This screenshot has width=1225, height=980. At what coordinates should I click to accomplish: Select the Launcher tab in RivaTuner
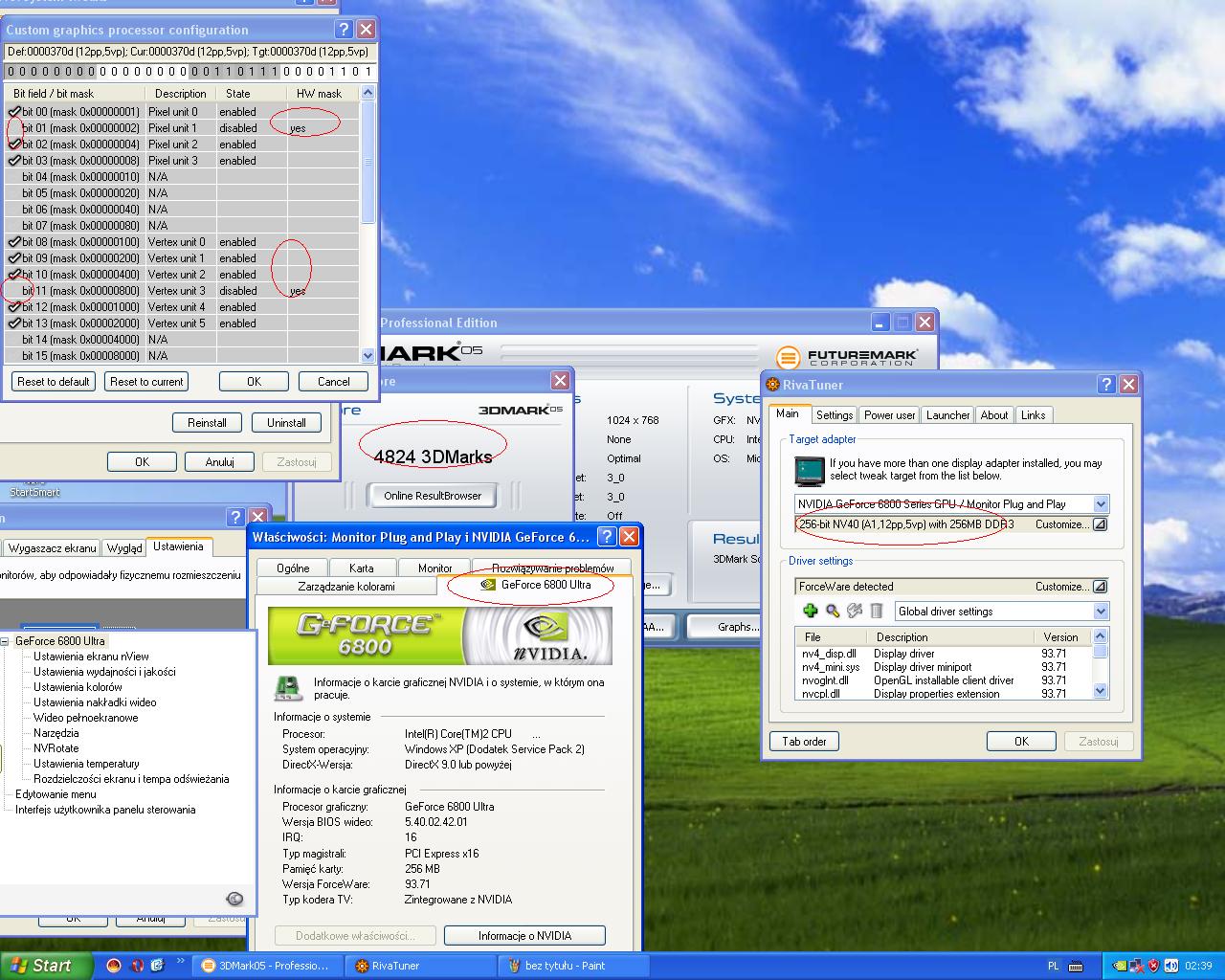[x=948, y=415]
